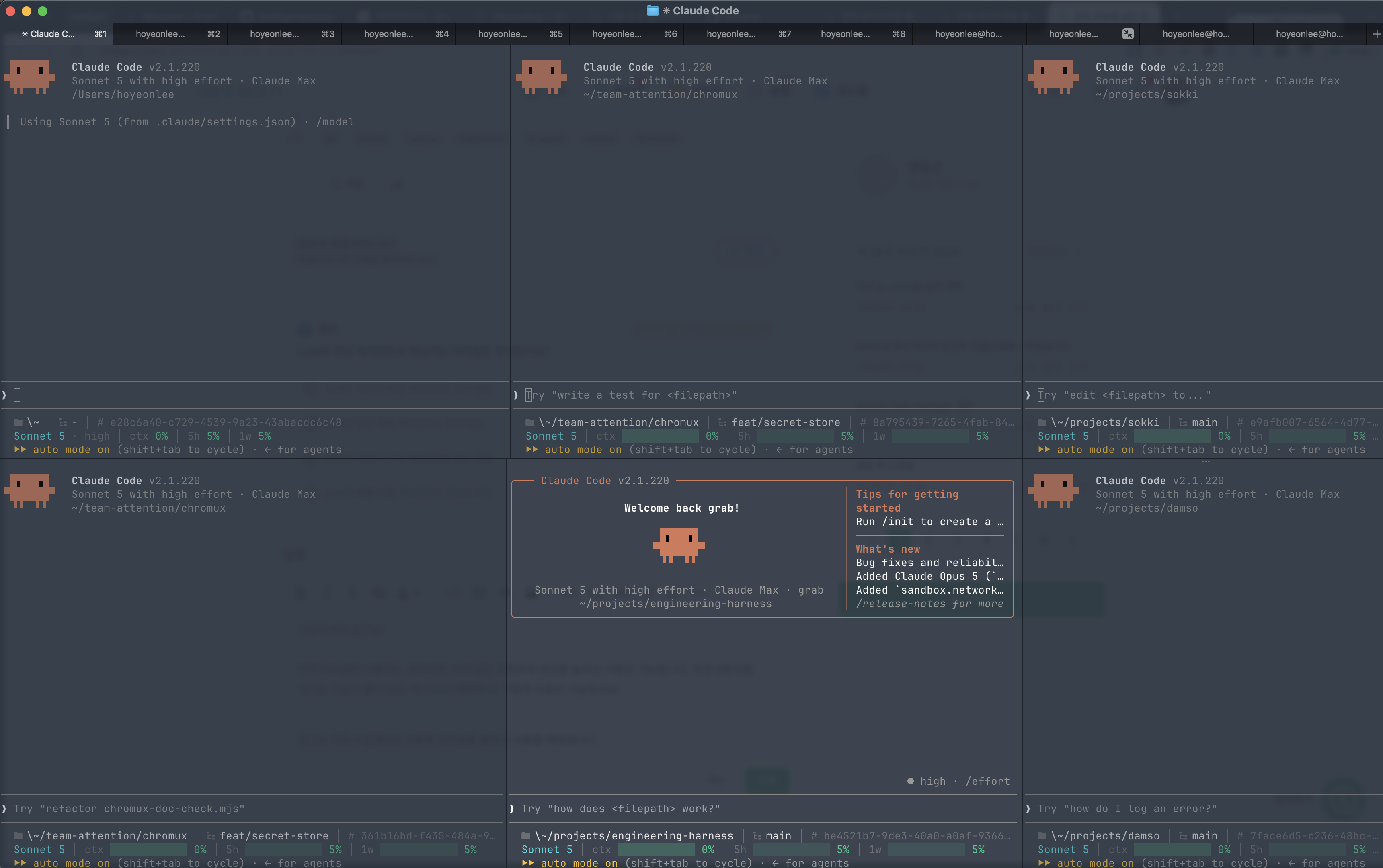Open the hoyeonlee tab labeled ⌘3
Image resolution: width=1383 pixels, height=868 pixels.
click(x=285, y=34)
